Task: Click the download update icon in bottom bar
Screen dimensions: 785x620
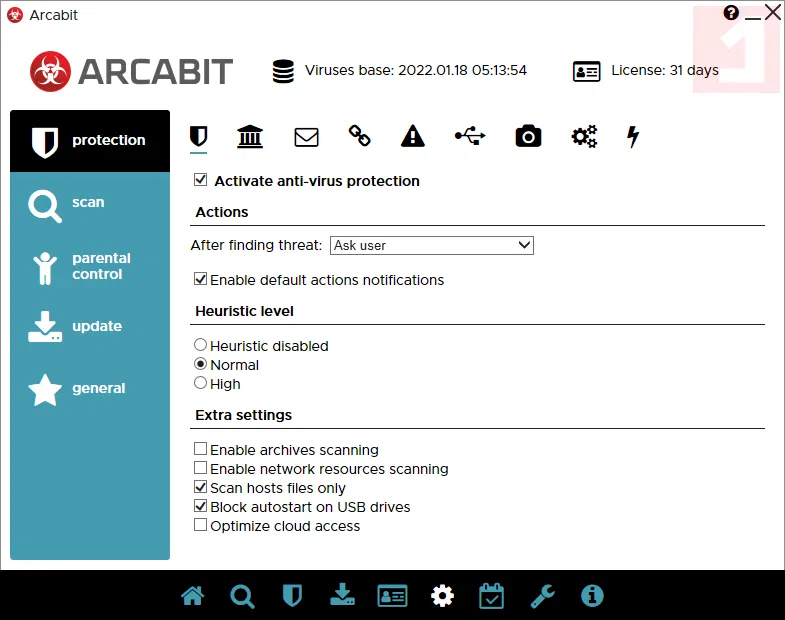Action: tap(342, 595)
